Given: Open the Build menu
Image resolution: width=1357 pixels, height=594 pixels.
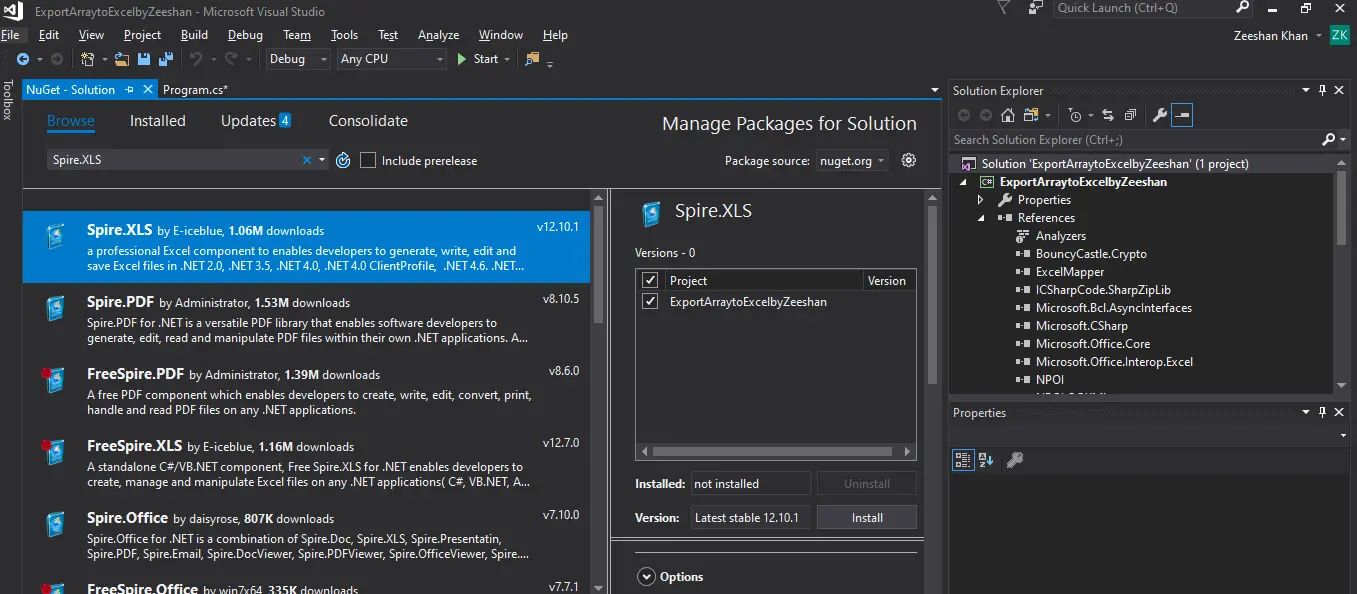Looking at the screenshot, I should pos(194,35).
